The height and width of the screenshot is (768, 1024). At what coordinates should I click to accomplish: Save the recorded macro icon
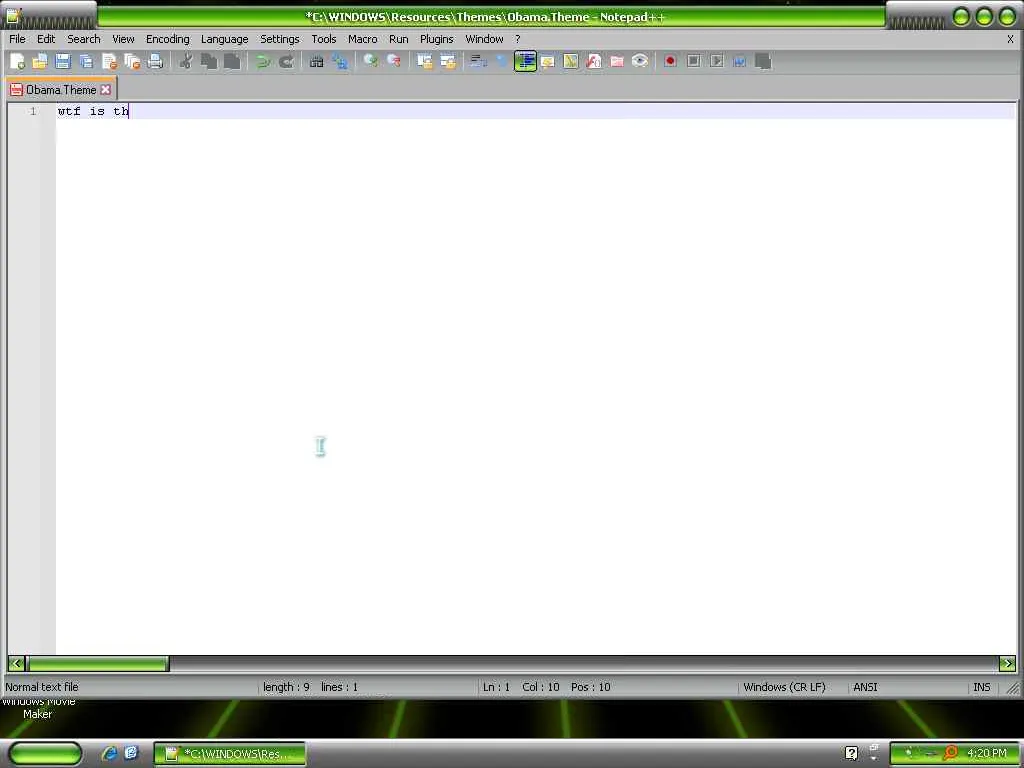click(x=763, y=61)
